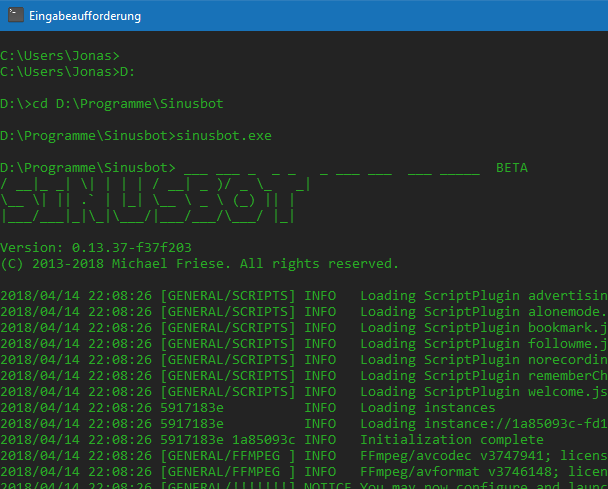The width and height of the screenshot is (608, 489).
Task: Click the Eingabeaufforderung window title
Action: coord(85,16)
